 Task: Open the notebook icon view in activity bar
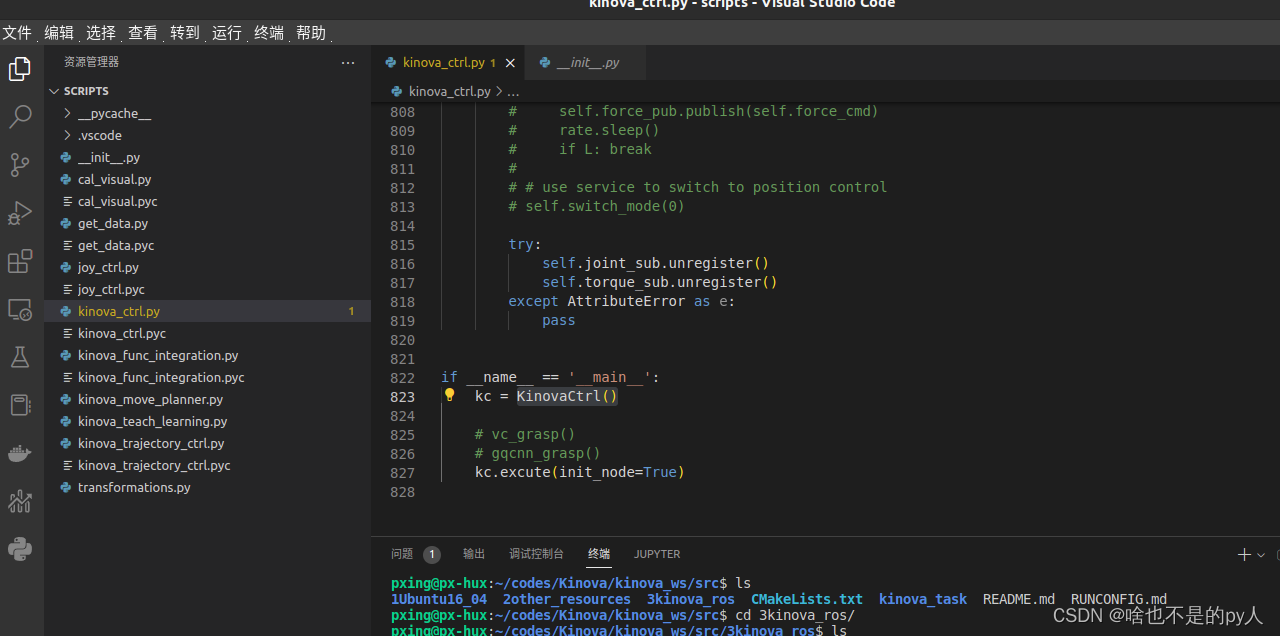(20, 405)
